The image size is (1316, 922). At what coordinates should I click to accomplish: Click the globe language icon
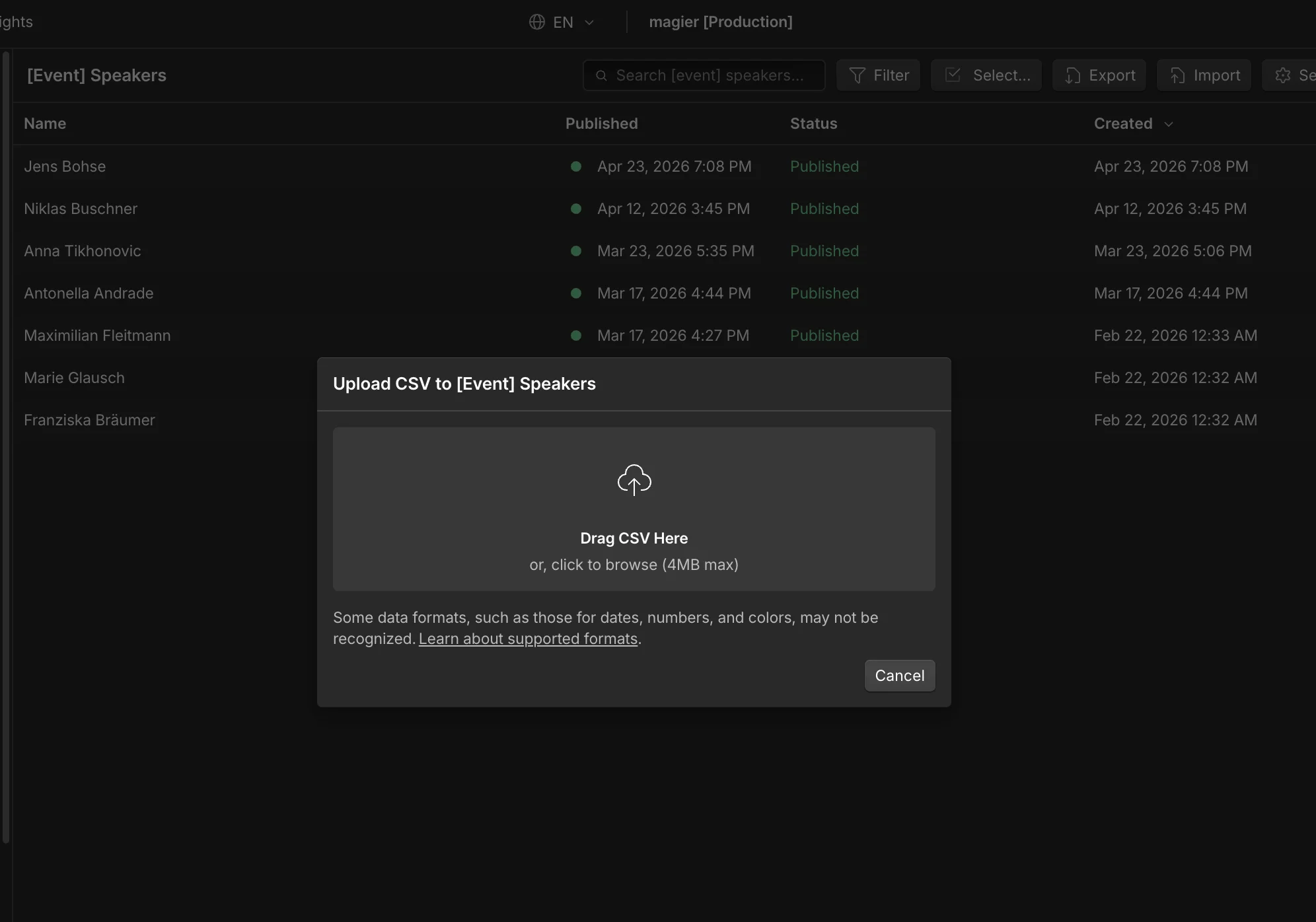[537, 22]
